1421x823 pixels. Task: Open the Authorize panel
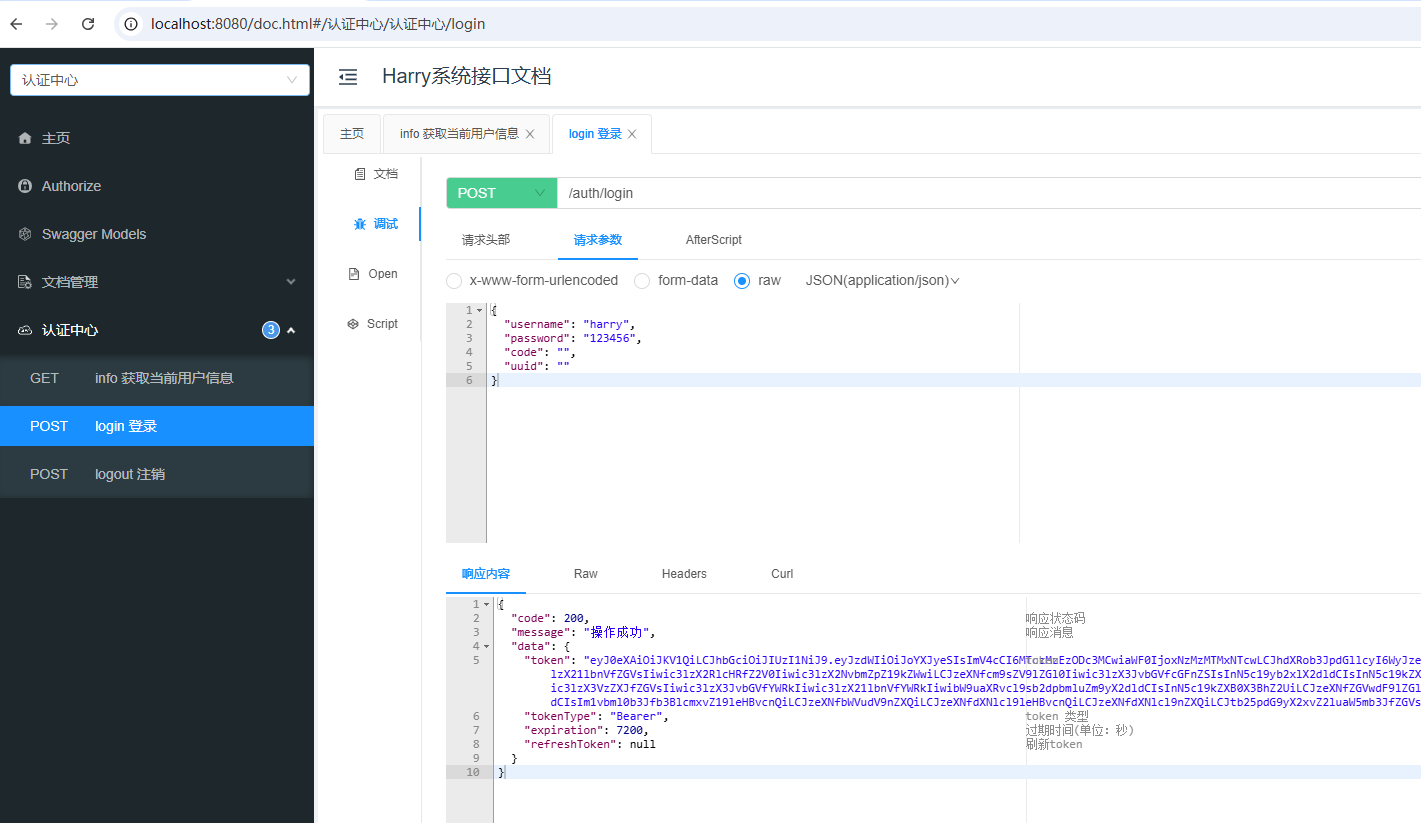point(72,185)
